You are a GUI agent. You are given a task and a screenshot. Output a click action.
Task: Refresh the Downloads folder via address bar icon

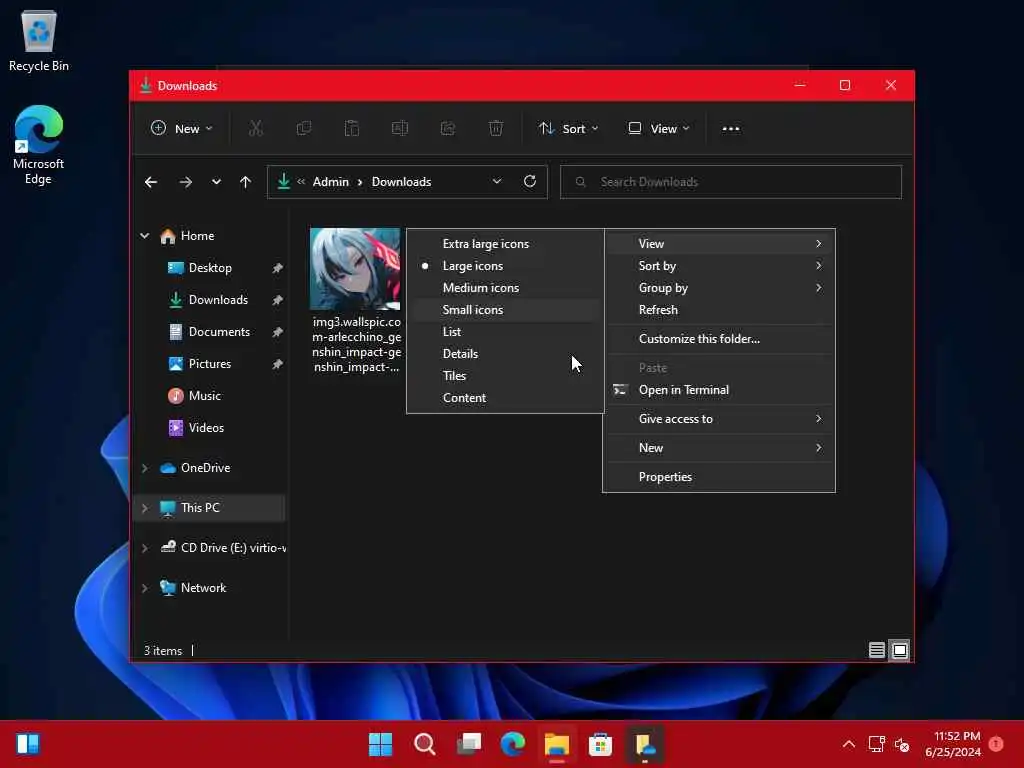[530, 182]
